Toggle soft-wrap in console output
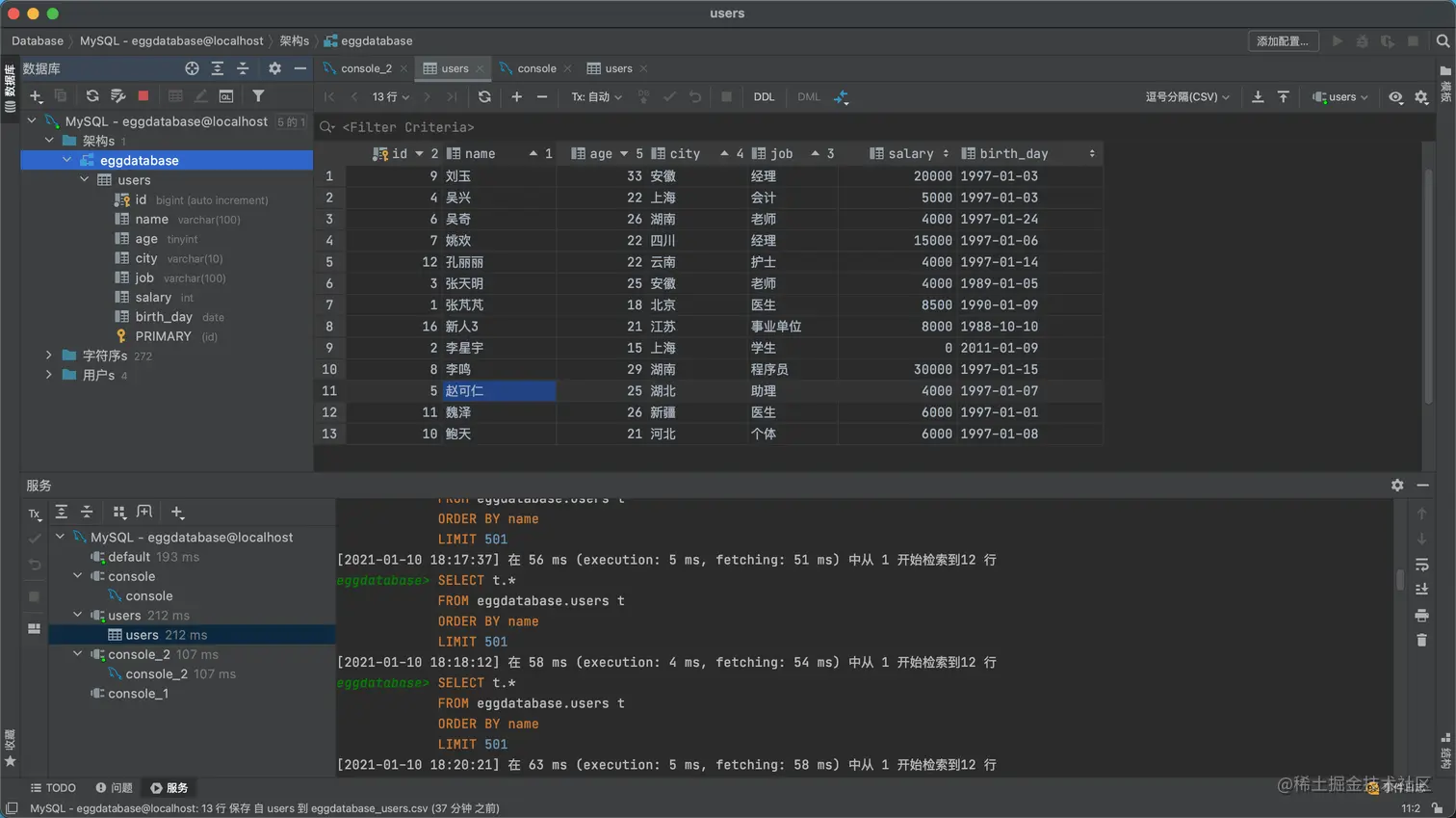Viewport: 1456px width, 818px height. (1421, 565)
